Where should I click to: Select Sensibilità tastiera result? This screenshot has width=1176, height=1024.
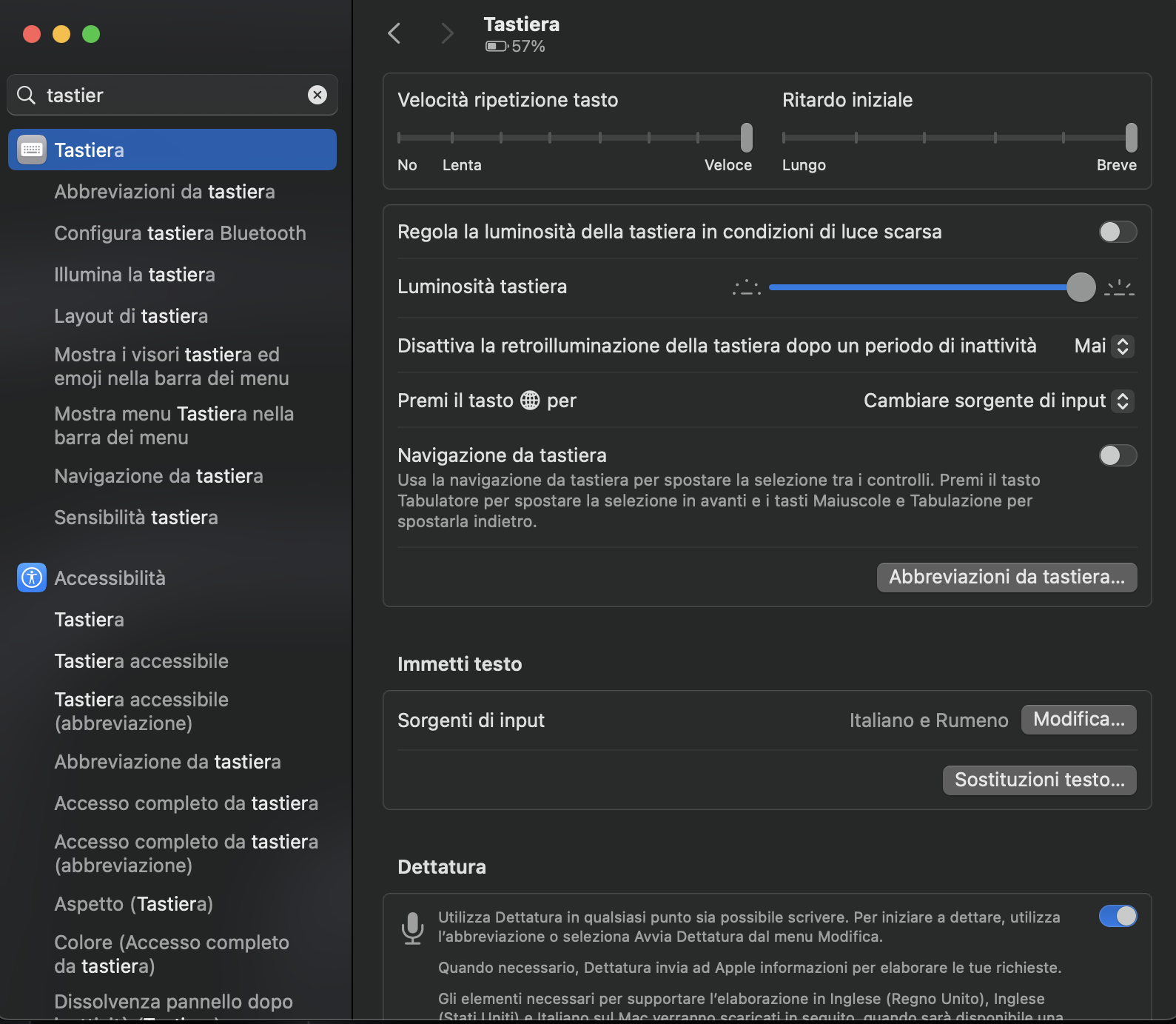(x=136, y=518)
